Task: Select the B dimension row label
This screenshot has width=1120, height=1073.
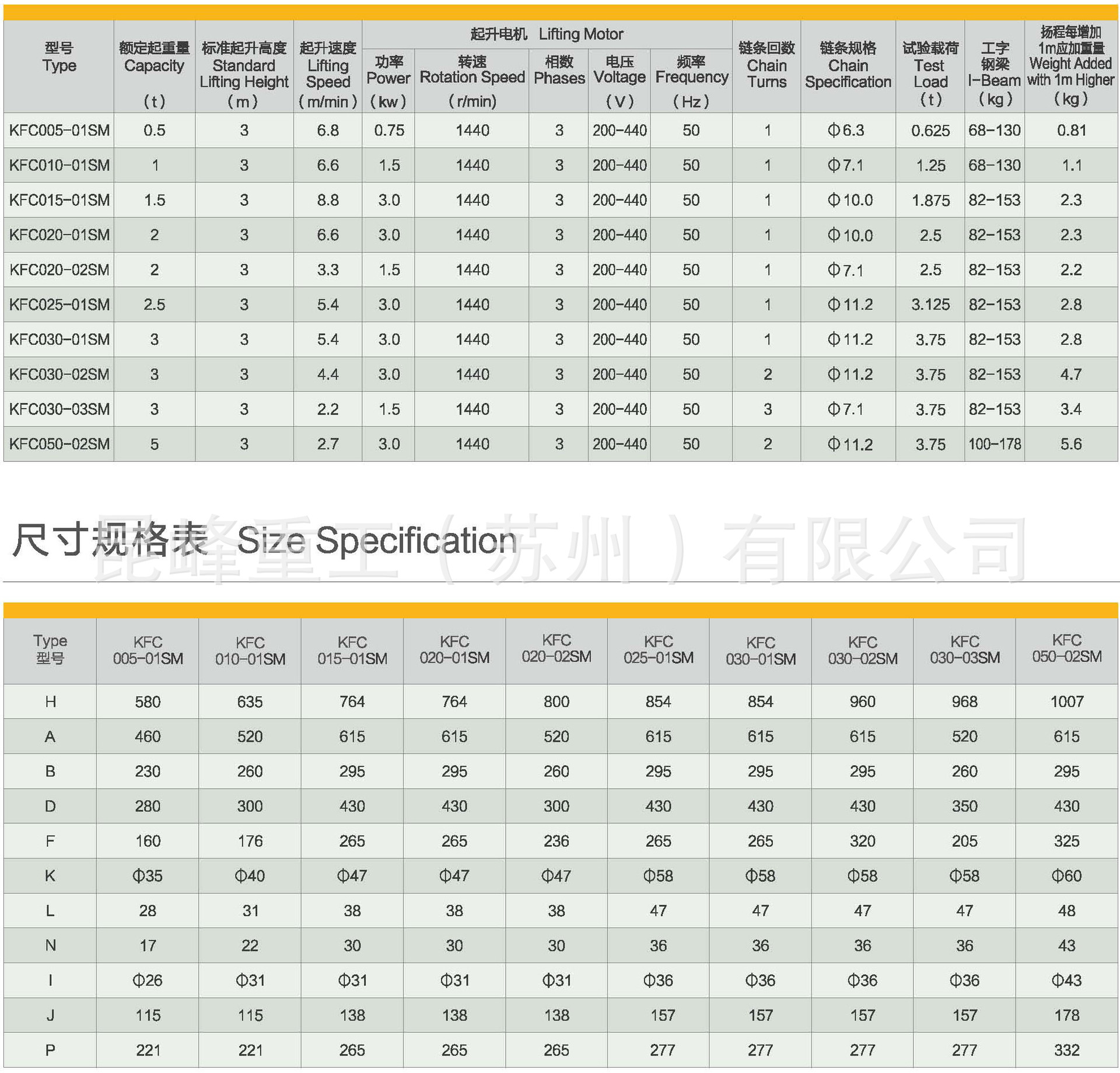Action: coord(50,771)
